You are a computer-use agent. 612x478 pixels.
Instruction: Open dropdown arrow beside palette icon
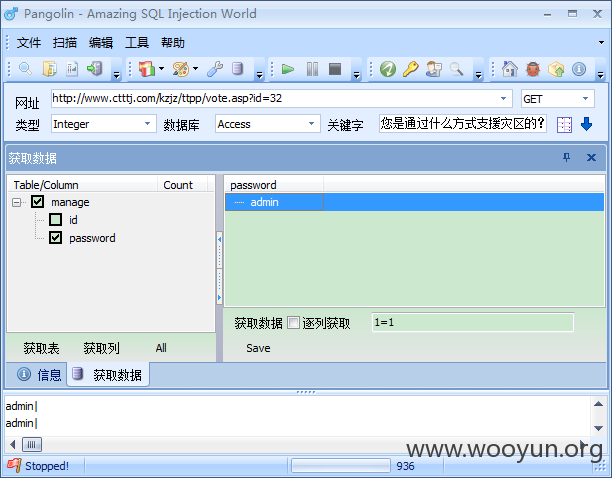pyautogui.click(x=196, y=69)
